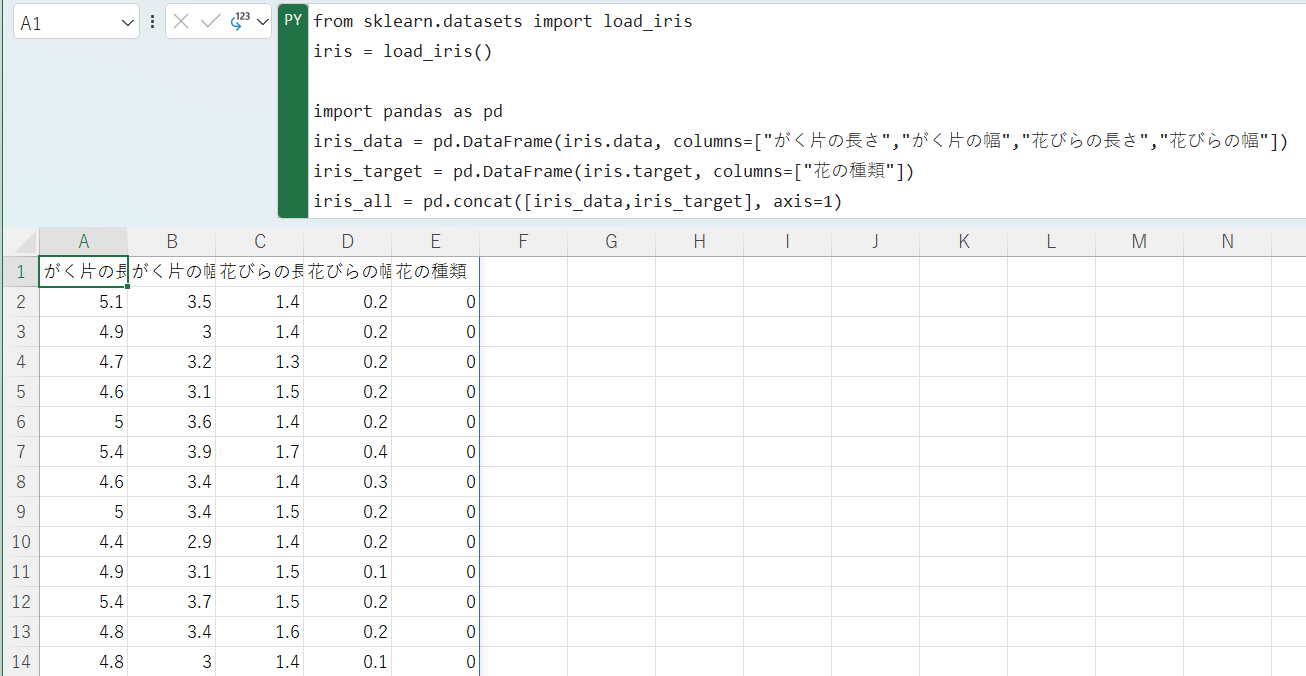Select row 2 header
Viewport: 1306px width, 676px height.
pyautogui.click(x=19, y=301)
